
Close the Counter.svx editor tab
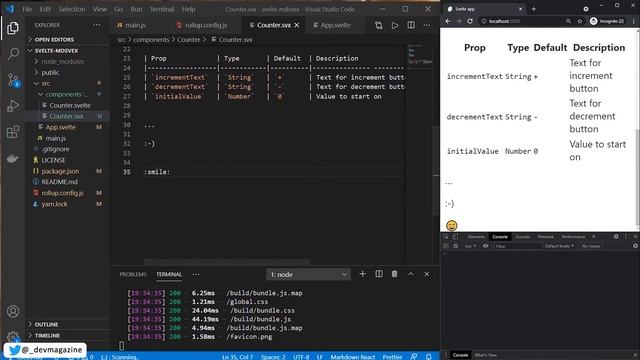point(297,25)
